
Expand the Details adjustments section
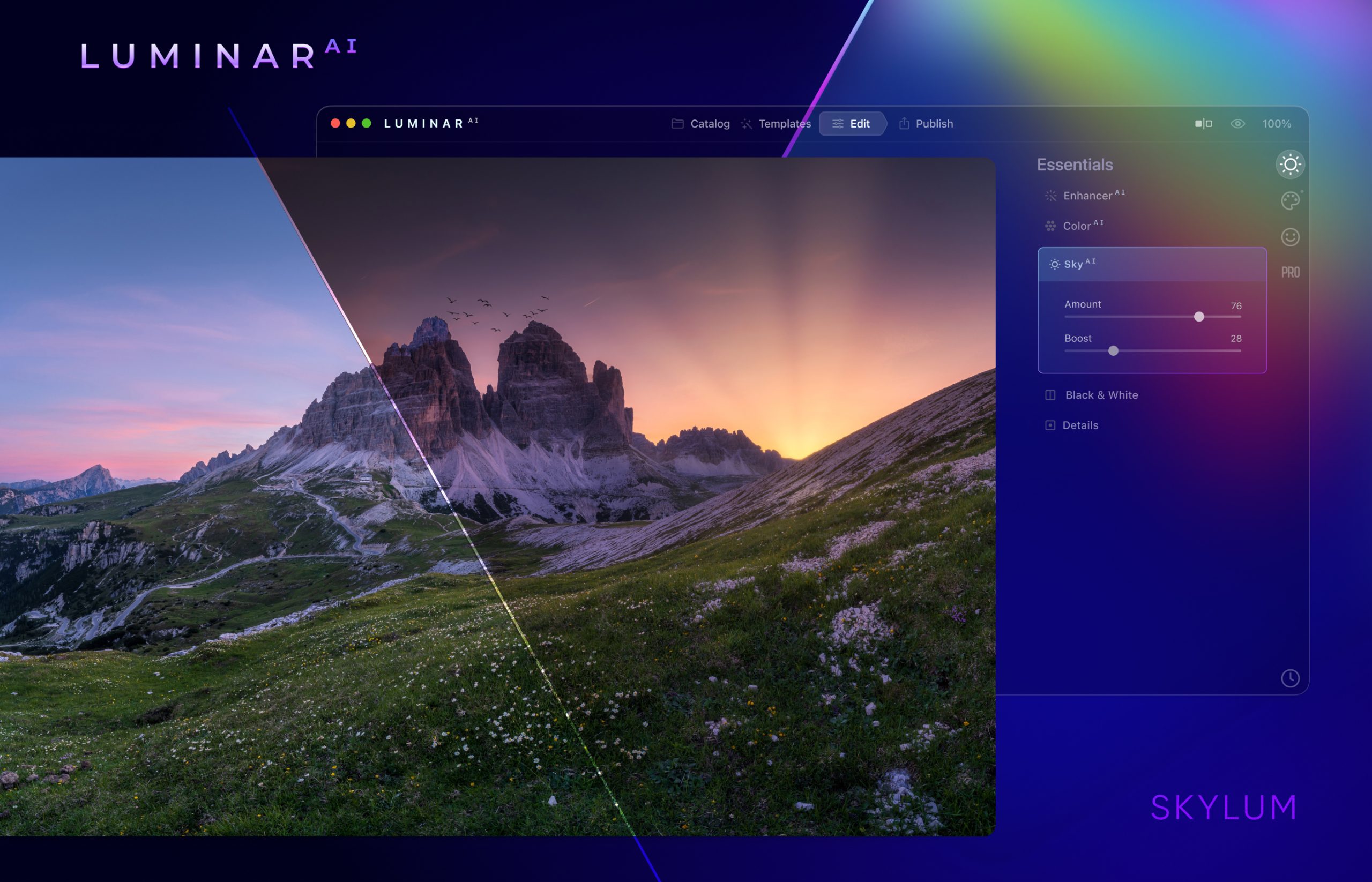coord(1080,425)
